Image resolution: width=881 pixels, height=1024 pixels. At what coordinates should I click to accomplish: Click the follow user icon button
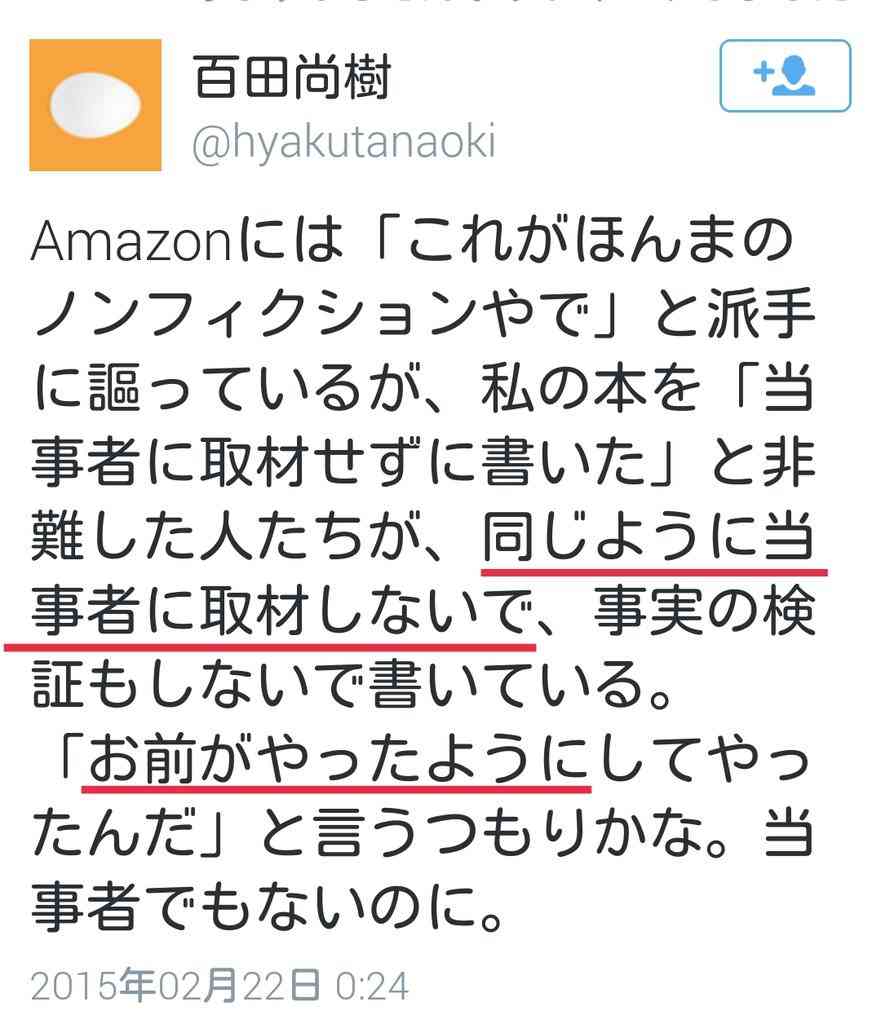pos(785,76)
